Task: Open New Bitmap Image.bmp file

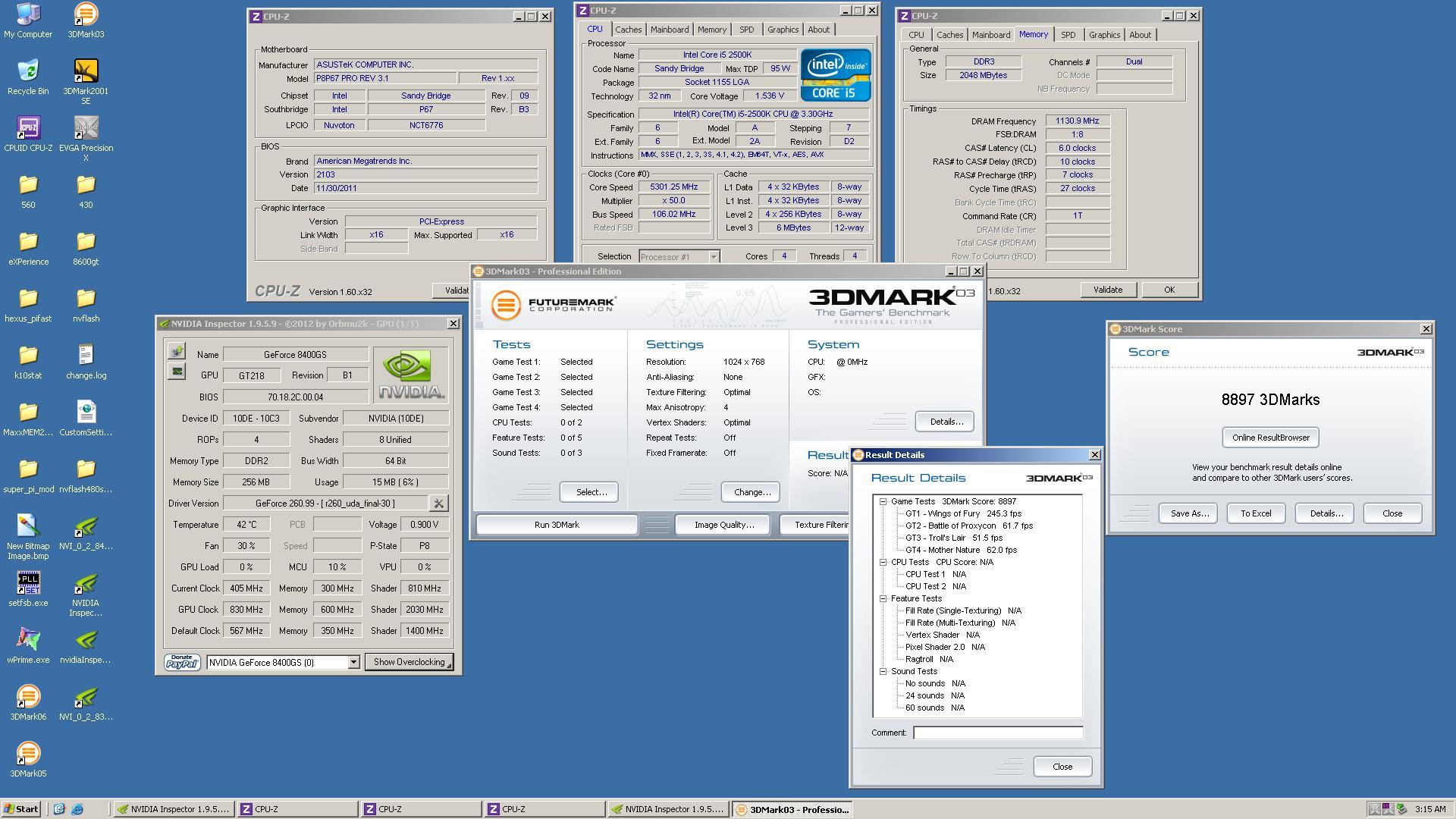Action: [x=28, y=538]
